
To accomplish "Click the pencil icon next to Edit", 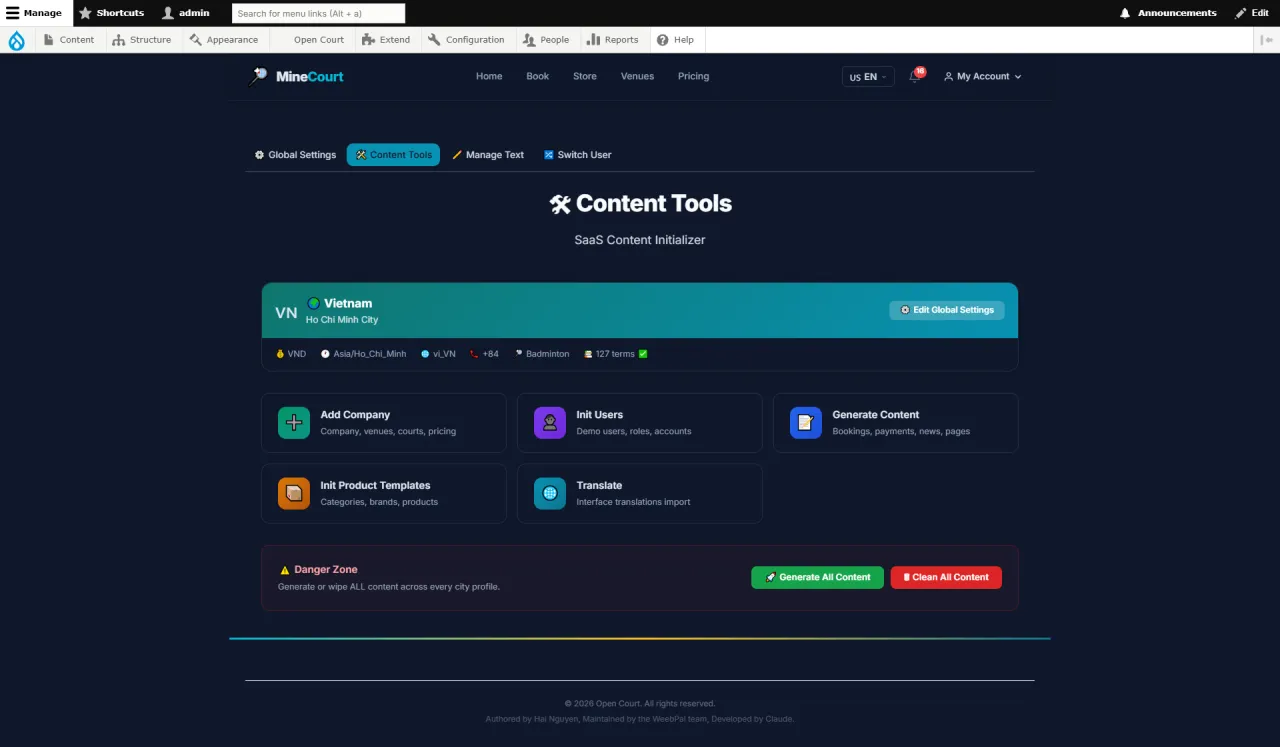I will pos(1241,13).
